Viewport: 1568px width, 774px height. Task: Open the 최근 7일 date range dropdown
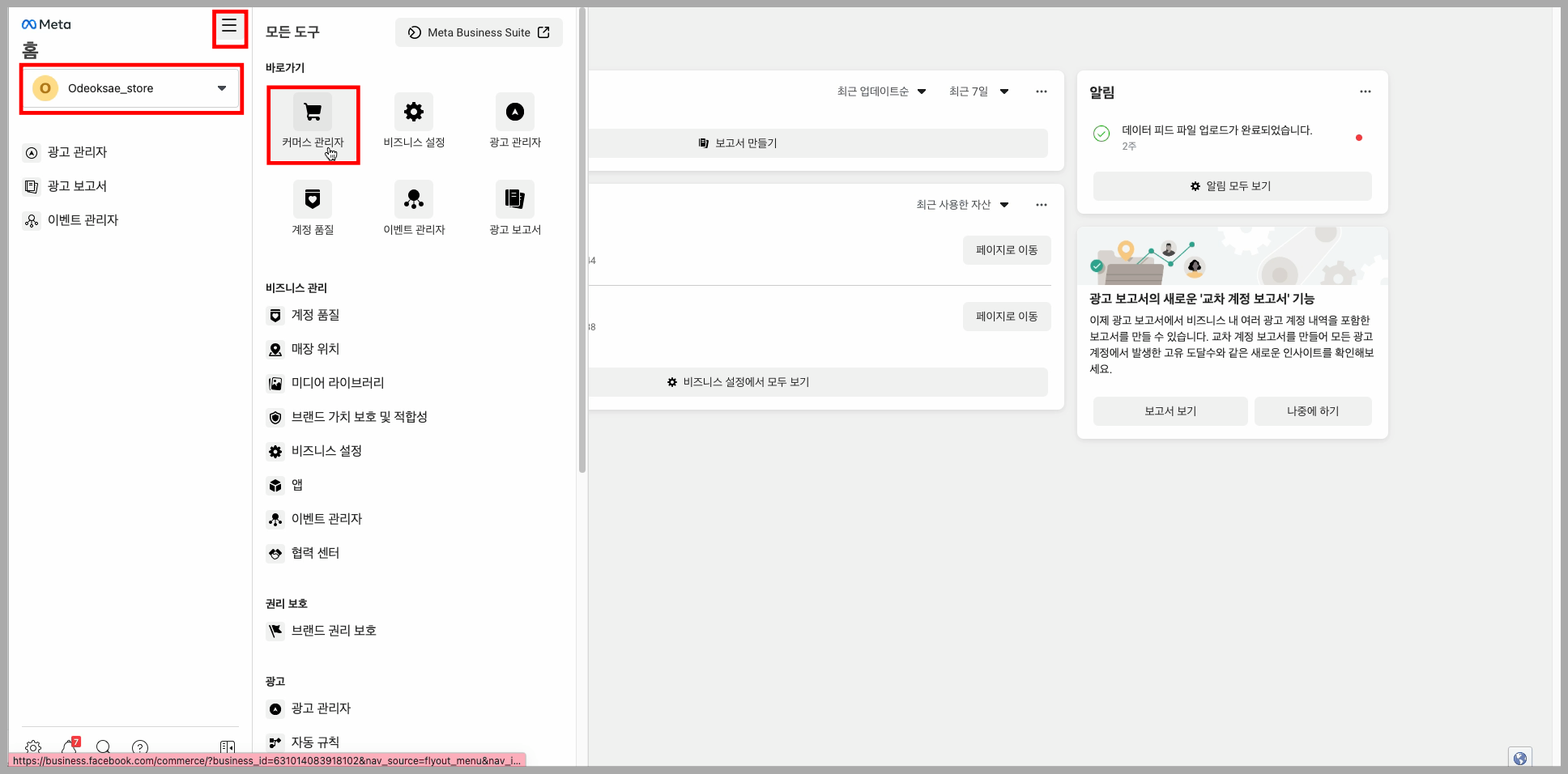tap(978, 91)
